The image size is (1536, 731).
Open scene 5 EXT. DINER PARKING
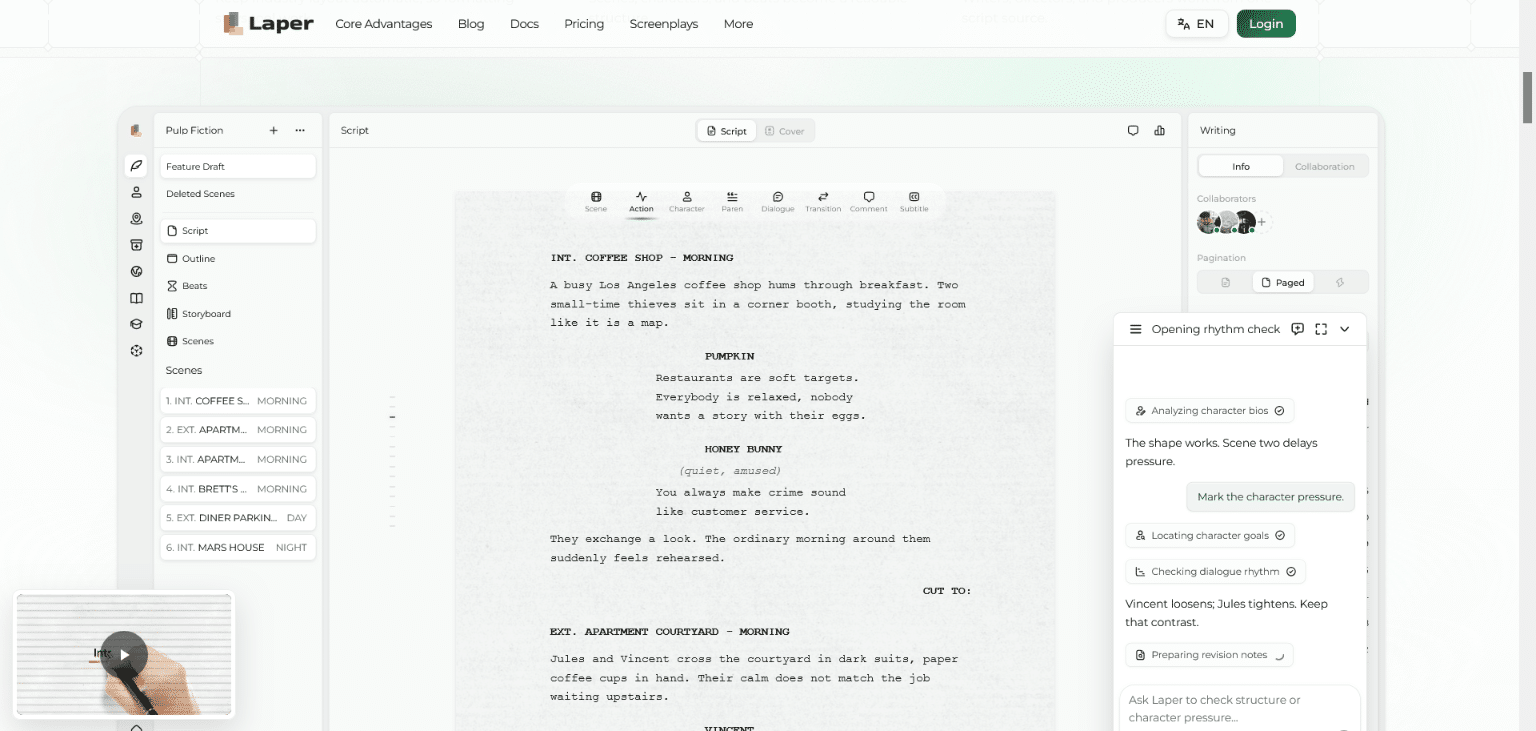pos(238,518)
